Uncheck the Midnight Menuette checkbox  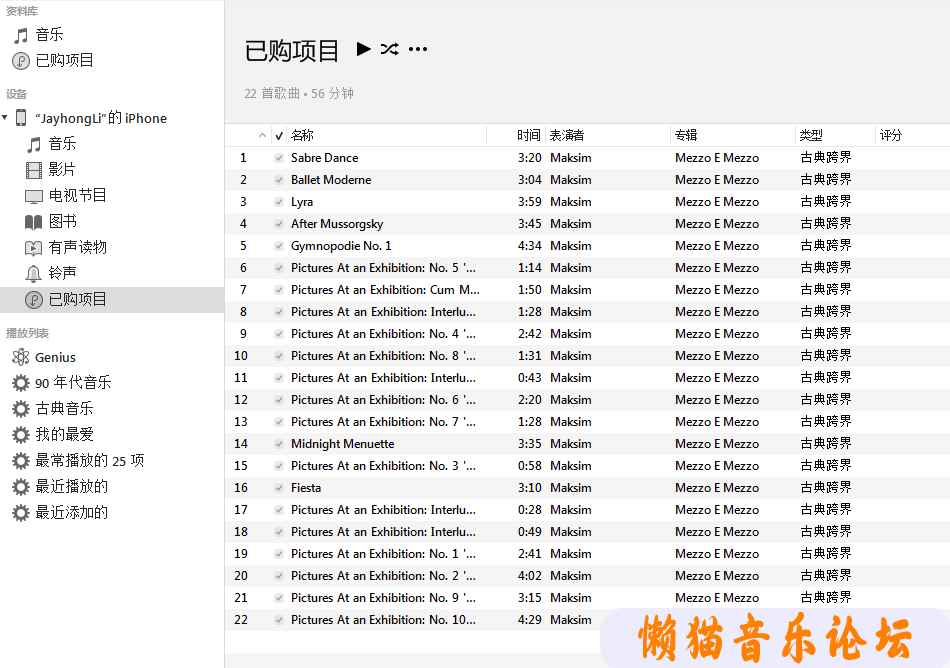279,444
